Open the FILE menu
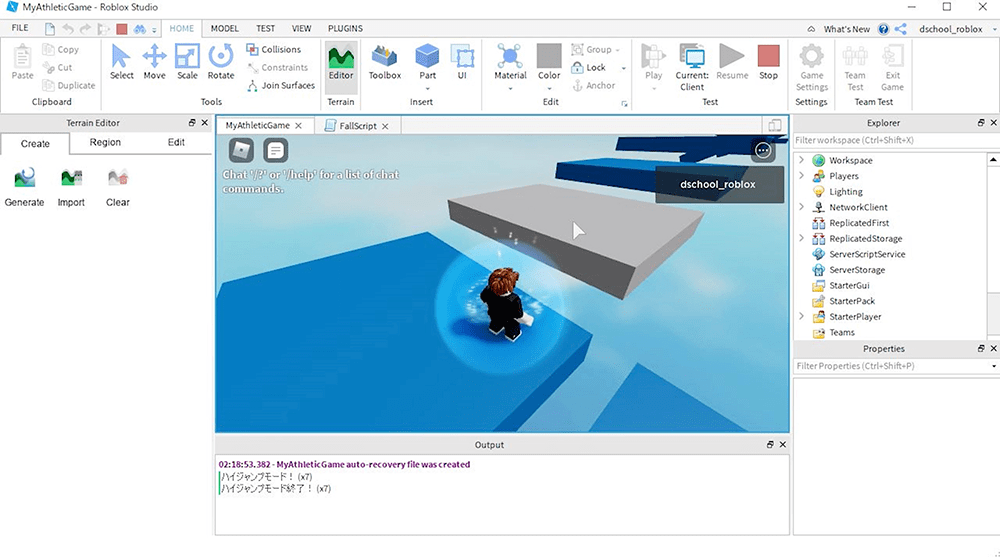This screenshot has height=557, width=1000. 20,28
